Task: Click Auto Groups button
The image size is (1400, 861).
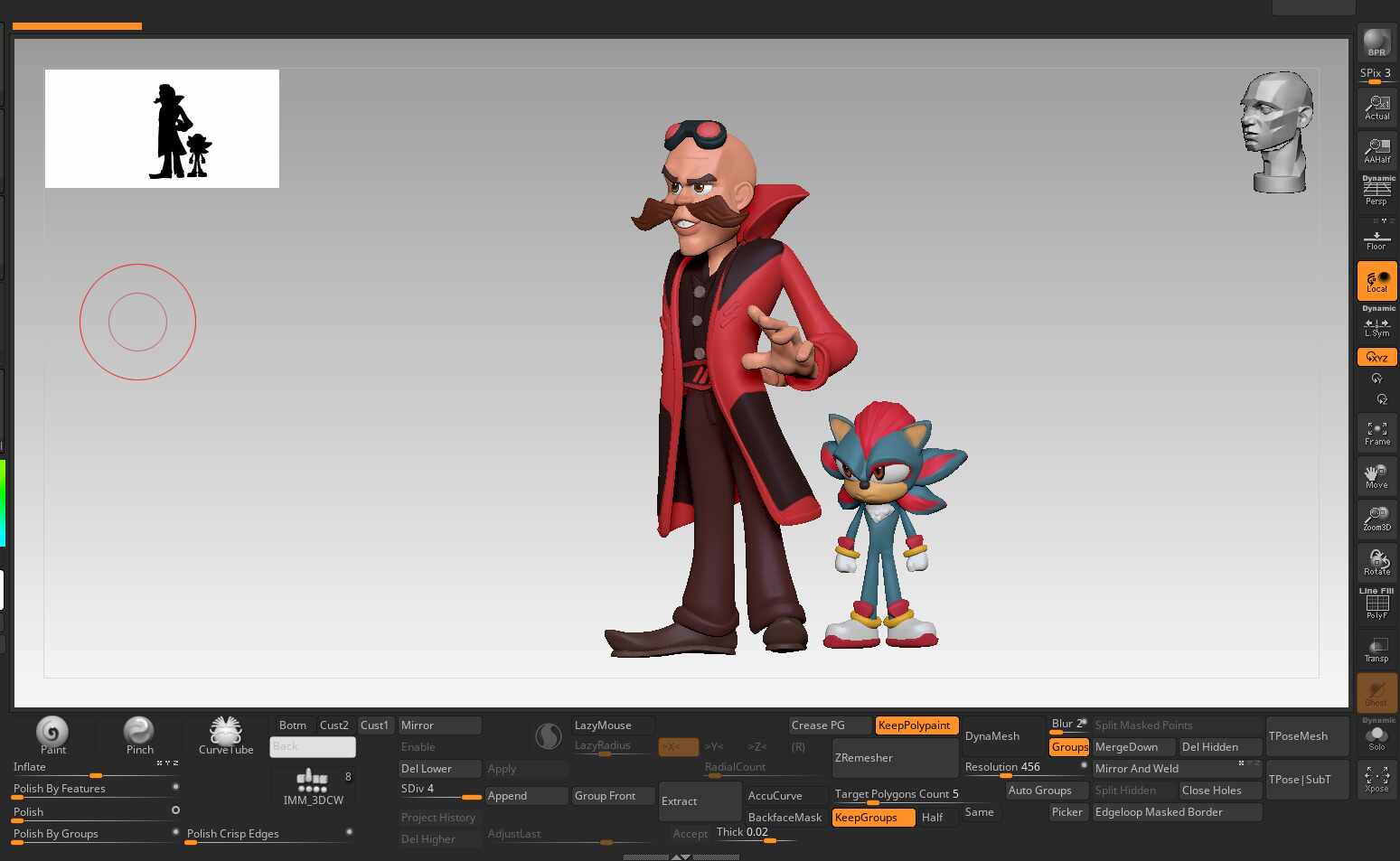Action: [x=1047, y=791]
